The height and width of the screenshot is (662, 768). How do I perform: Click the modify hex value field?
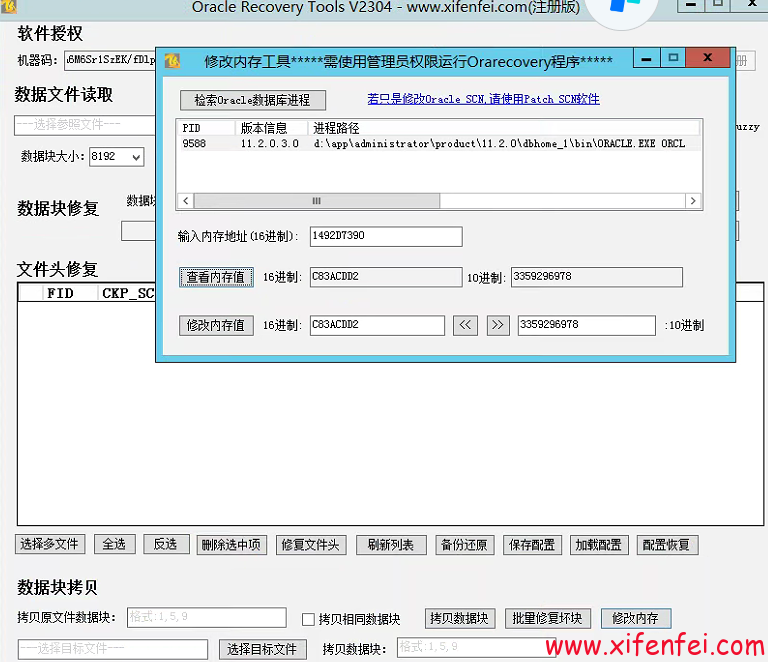coord(377,325)
